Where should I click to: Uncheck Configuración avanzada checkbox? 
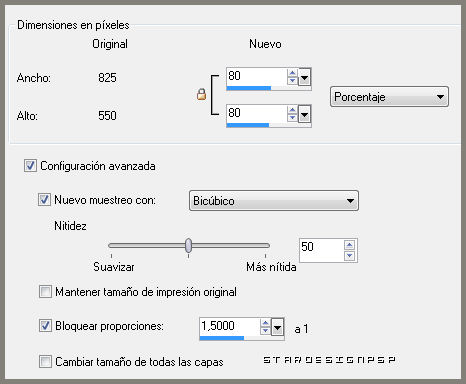pyautogui.click(x=30, y=166)
